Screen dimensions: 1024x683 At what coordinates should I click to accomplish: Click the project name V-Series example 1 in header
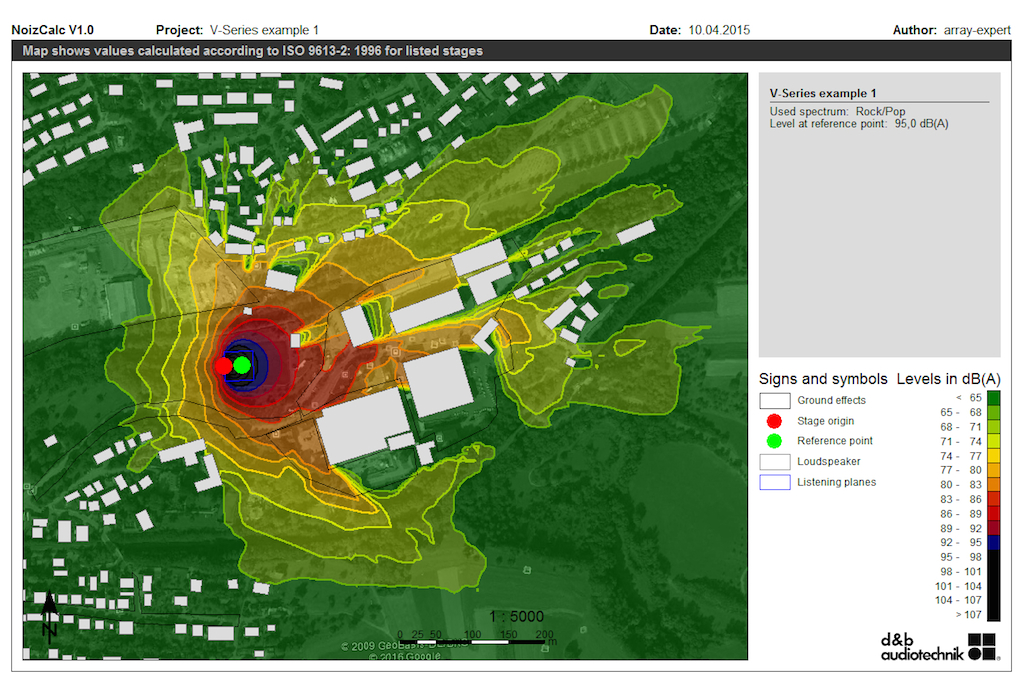point(264,30)
